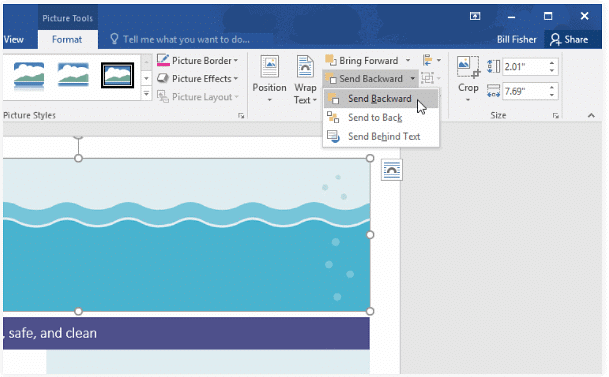Choose the black-framed picture style thumbnail
Image resolution: width=609 pixels, height=377 pixels.
(117, 75)
